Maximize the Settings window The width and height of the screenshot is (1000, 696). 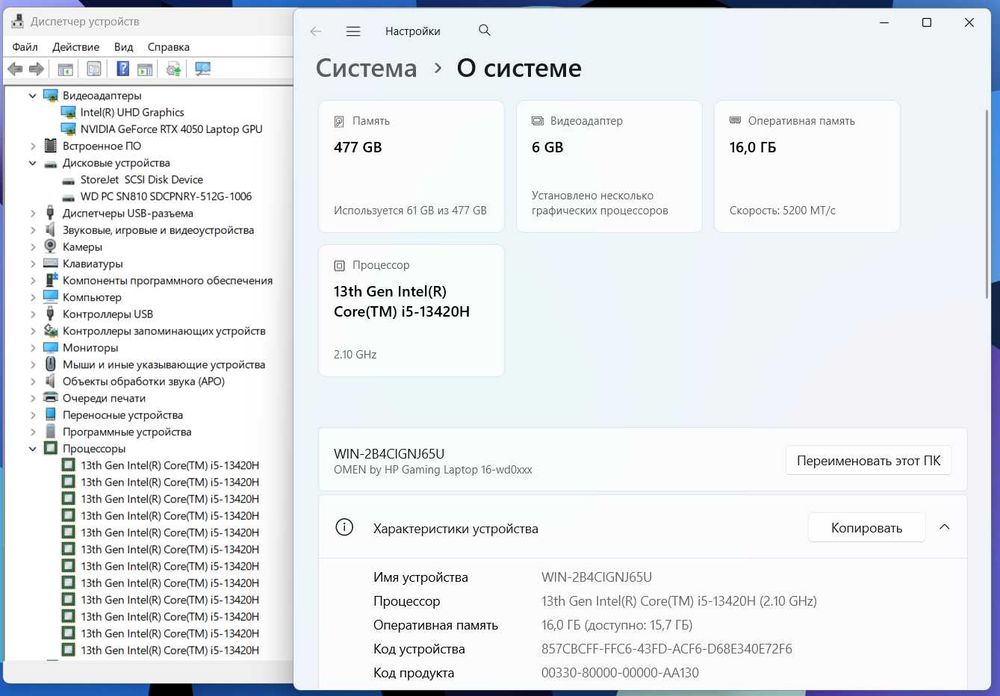tap(927, 22)
